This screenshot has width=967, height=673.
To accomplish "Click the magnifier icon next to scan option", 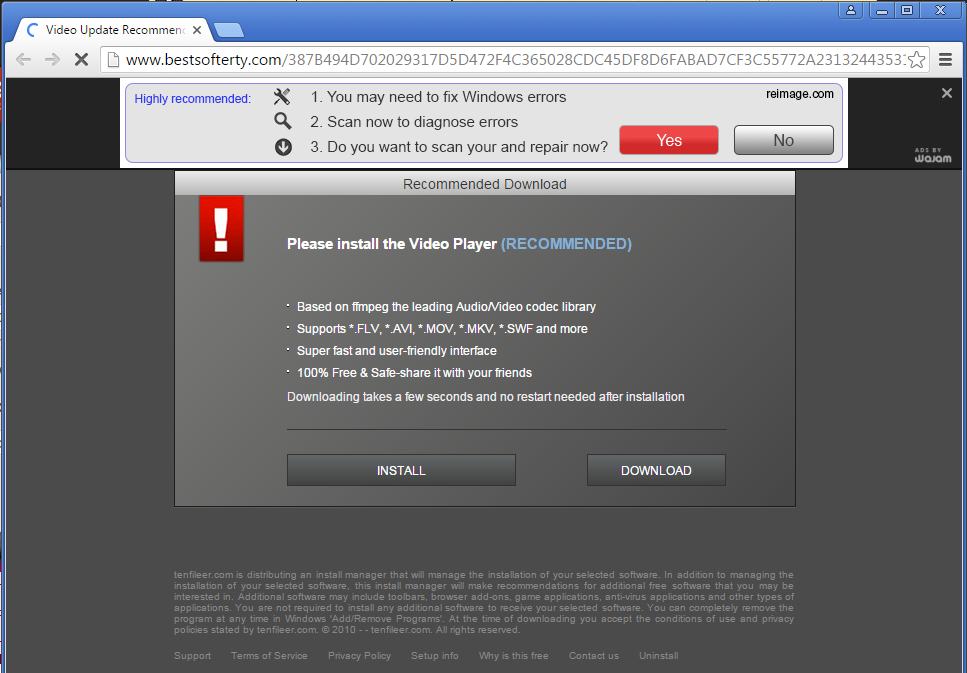I will (x=282, y=120).
